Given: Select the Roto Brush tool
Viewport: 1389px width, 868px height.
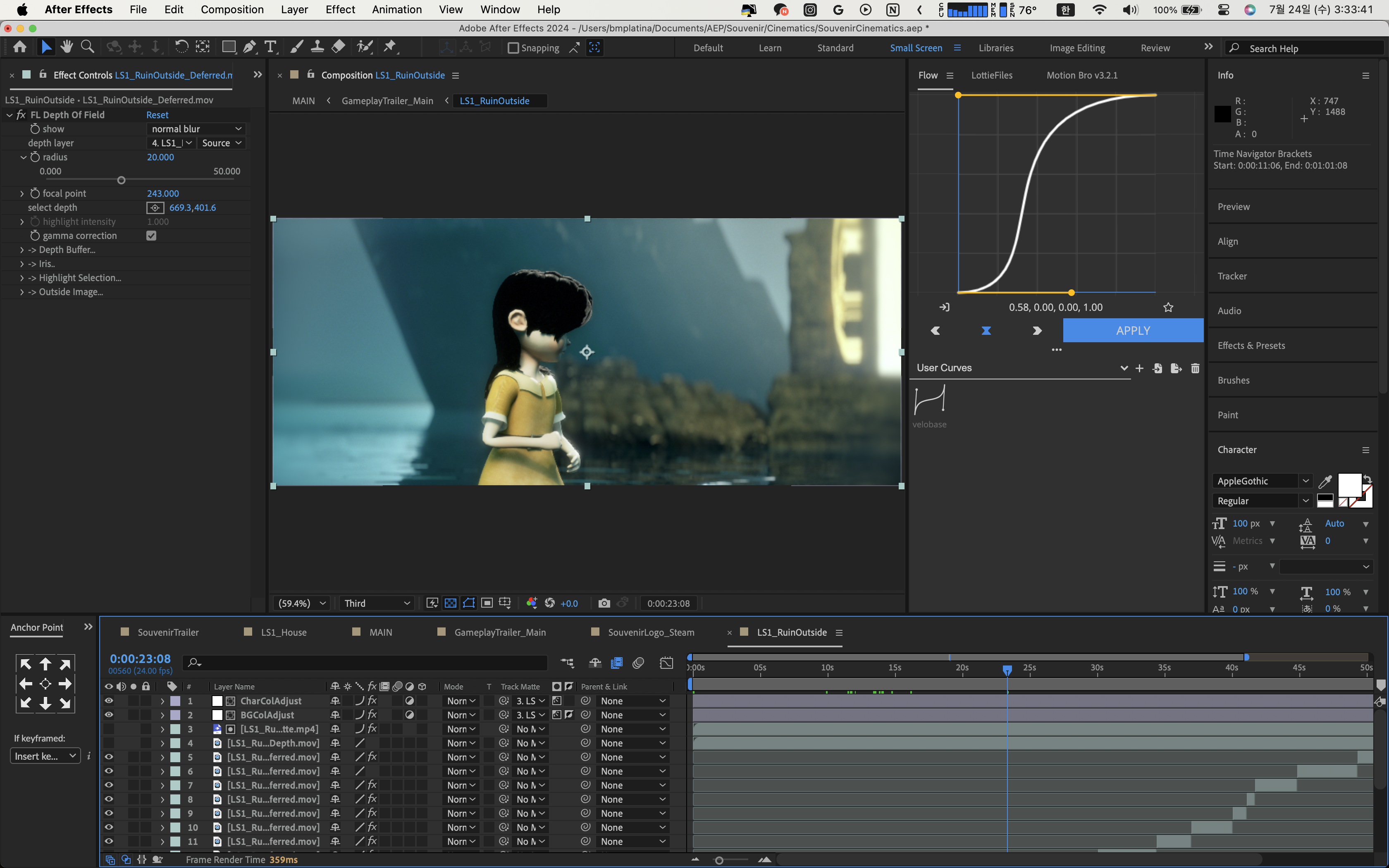Looking at the screenshot, I should click(365, 47).
